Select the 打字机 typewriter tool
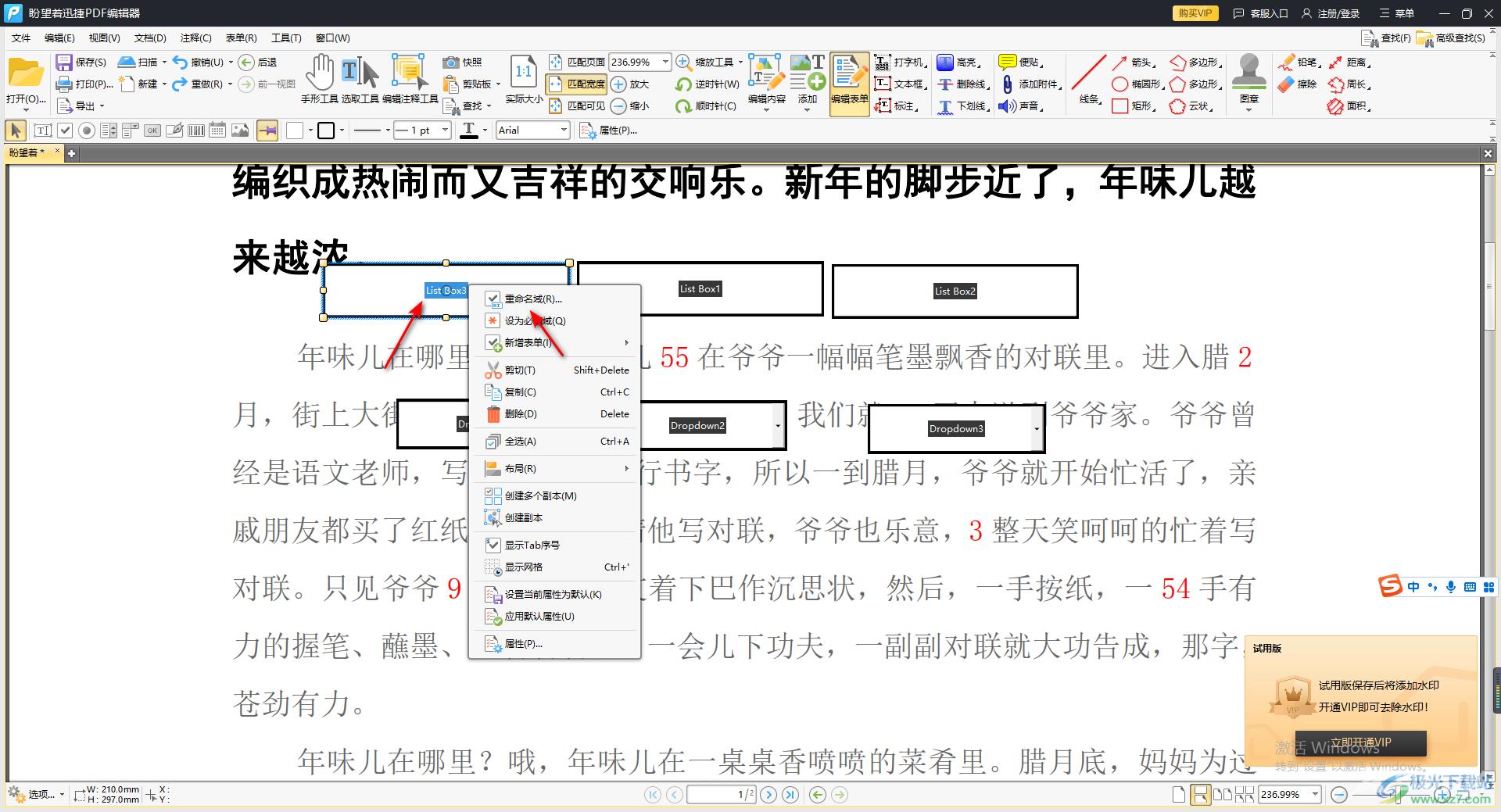The height and width of the screenshot is (812, 1501). pos(901,62)
